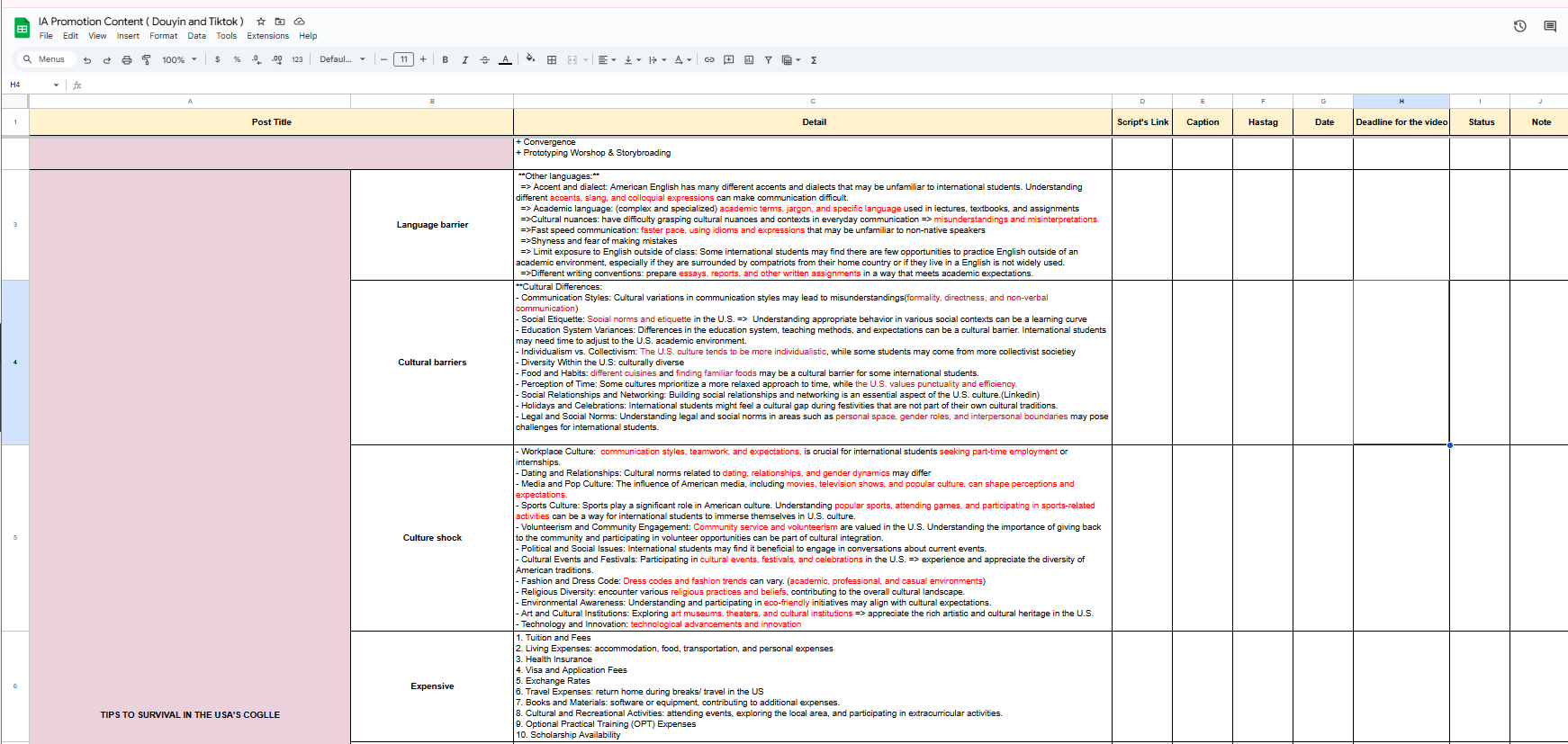Open the Default font dropdown
Viewport: 1568px width, 744px height.
point(342,59)
